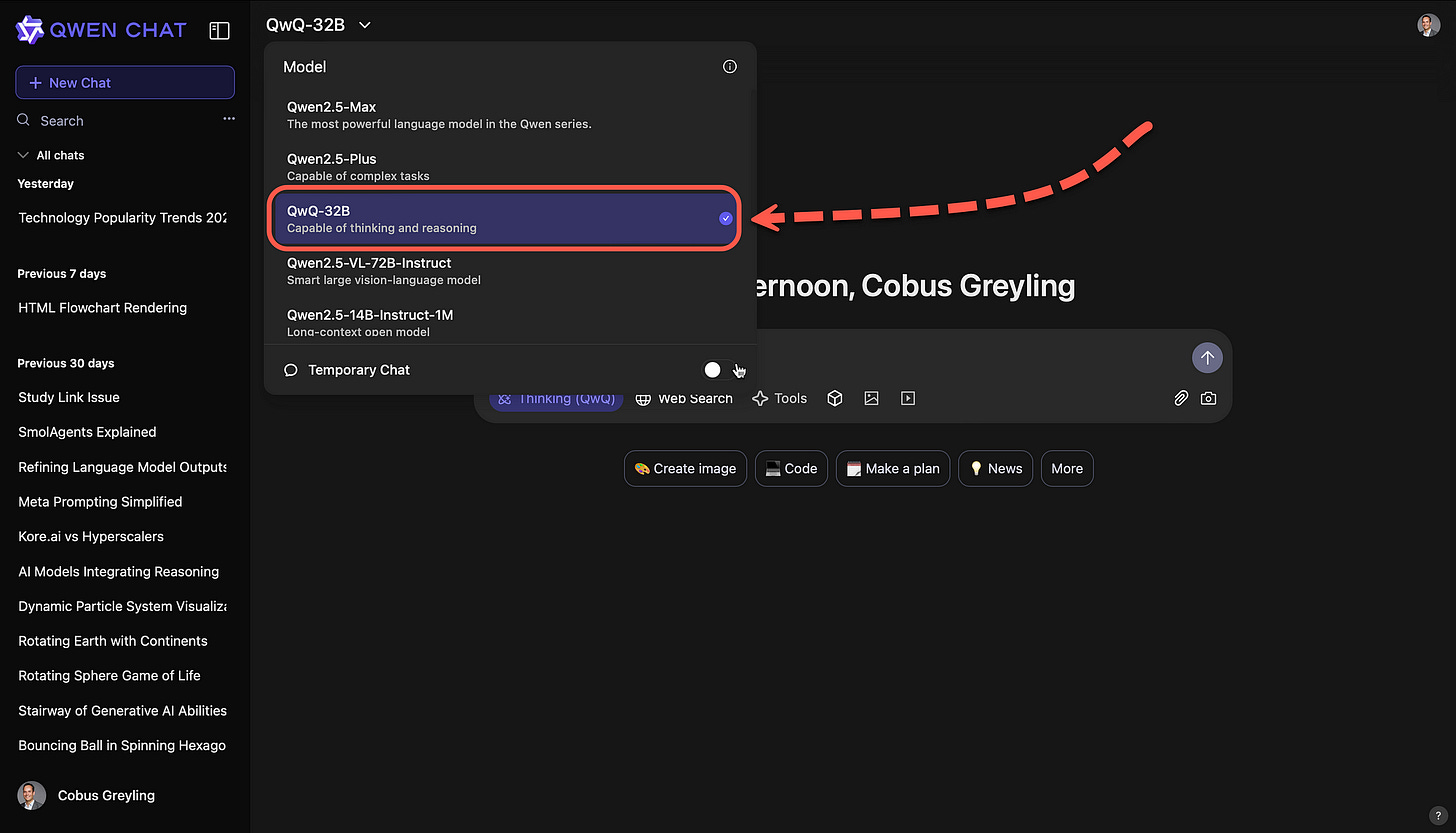
Task: Enable Web Search
Action: tap(685, 398)
